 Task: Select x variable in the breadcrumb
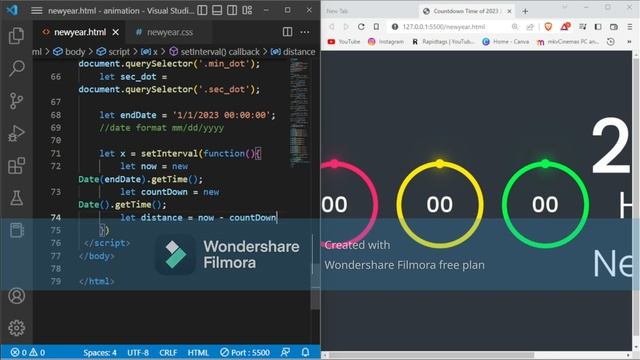pyautogui.click(x=149, y=52)
